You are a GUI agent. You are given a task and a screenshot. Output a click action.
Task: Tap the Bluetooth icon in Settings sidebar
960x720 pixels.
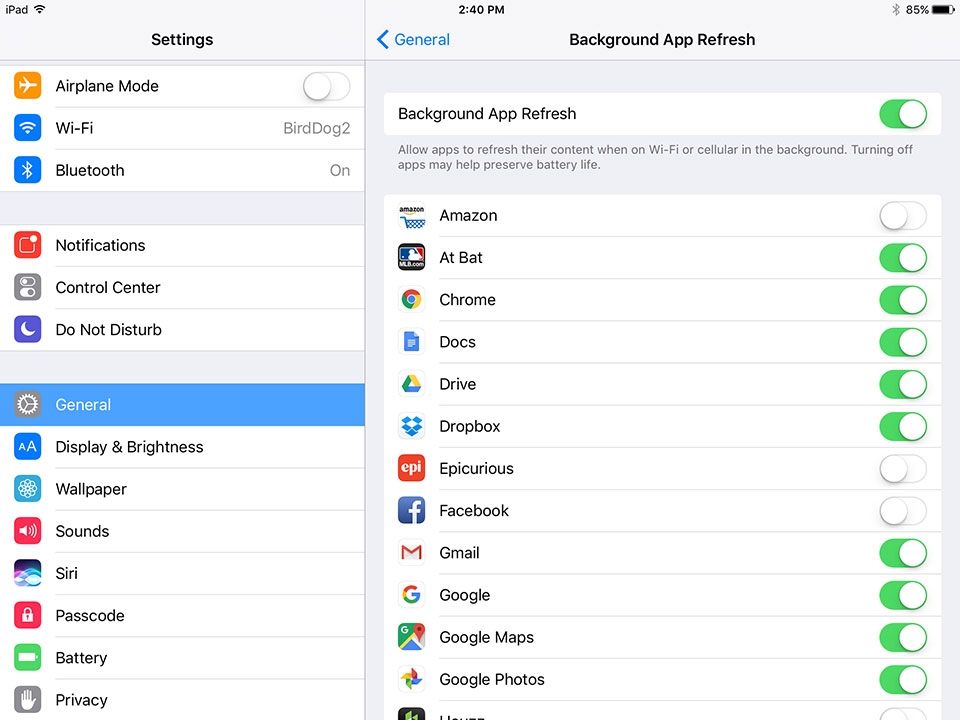click(x=28, y=170)
